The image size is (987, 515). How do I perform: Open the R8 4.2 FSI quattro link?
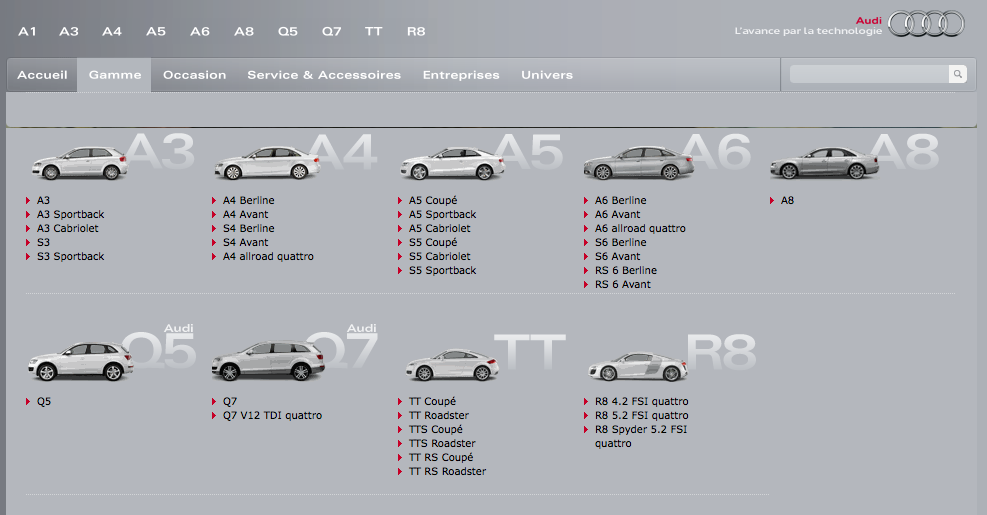click(641, 401)
